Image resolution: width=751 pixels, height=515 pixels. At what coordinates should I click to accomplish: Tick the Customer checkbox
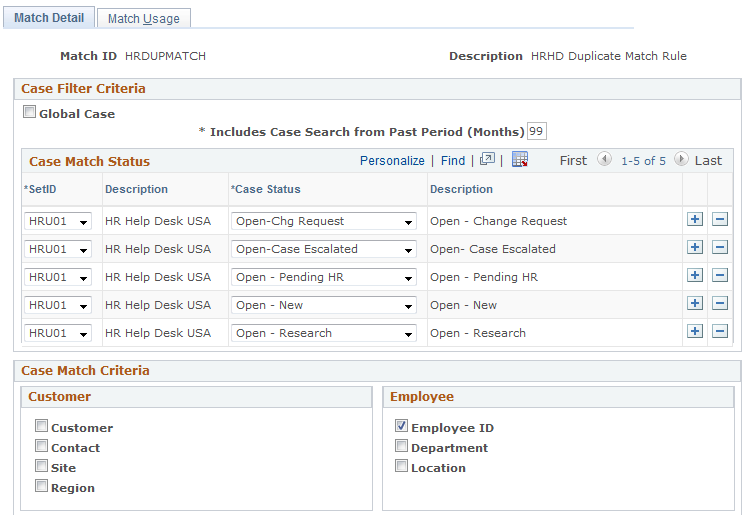pyautogui.click(x=41, y=425)
